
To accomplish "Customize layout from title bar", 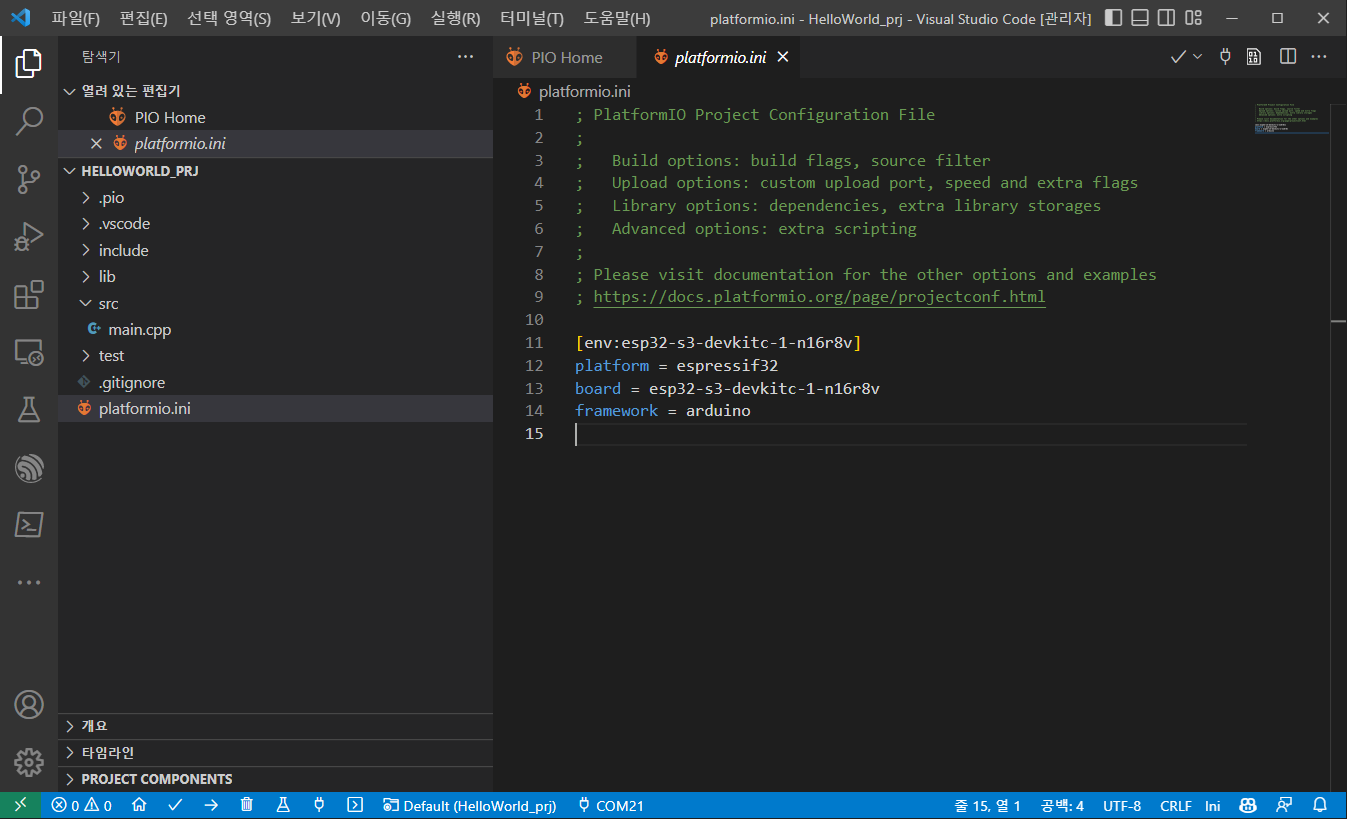I will coord(1192,18).
